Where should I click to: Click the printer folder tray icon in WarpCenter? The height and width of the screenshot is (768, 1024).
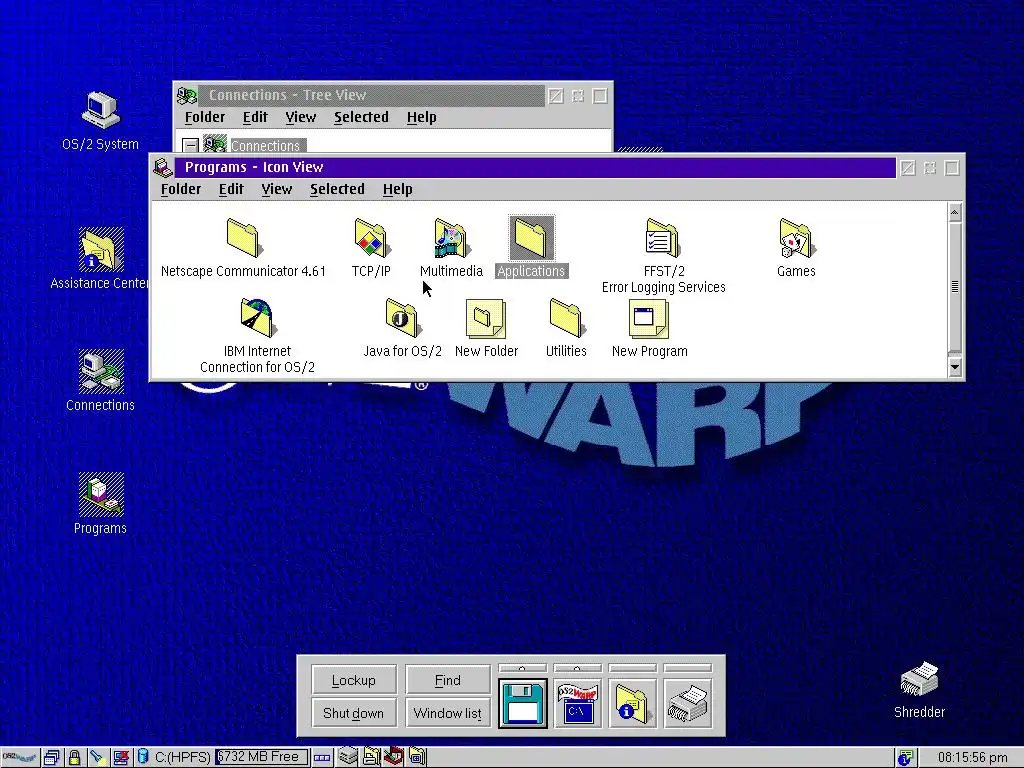pos(371,757)
